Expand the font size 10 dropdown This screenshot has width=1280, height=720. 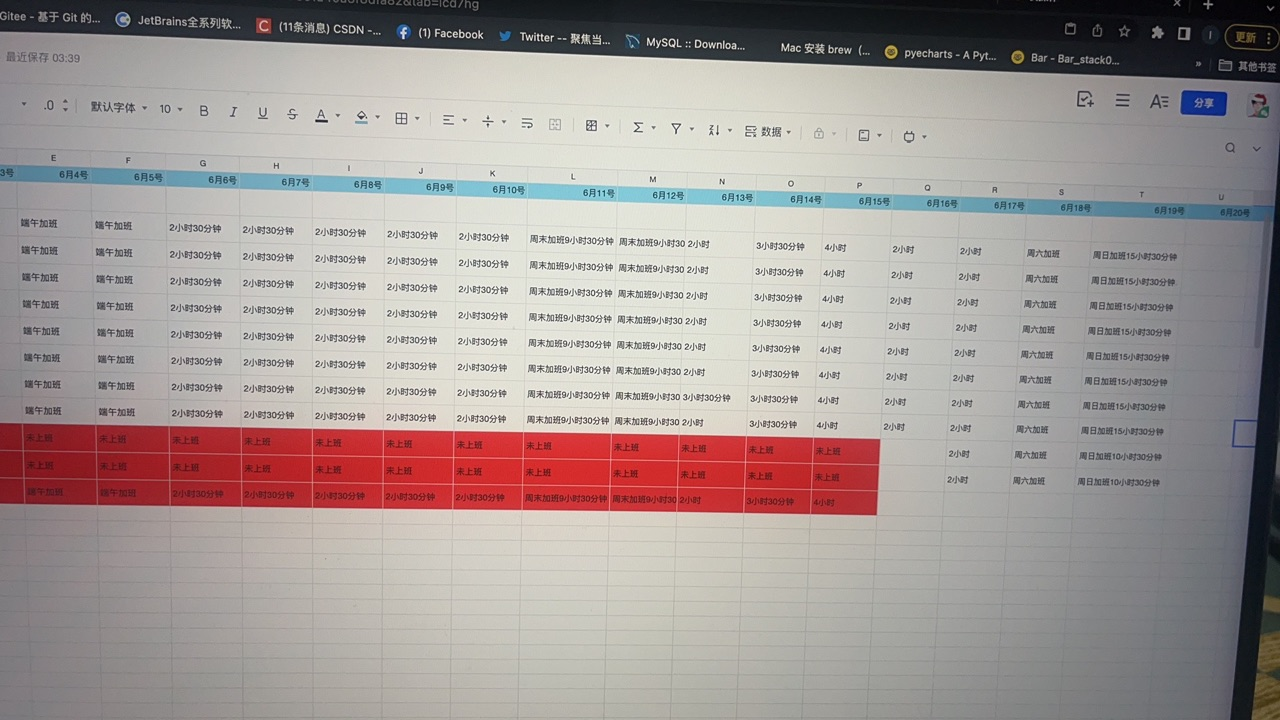click(x=171, y=109)
